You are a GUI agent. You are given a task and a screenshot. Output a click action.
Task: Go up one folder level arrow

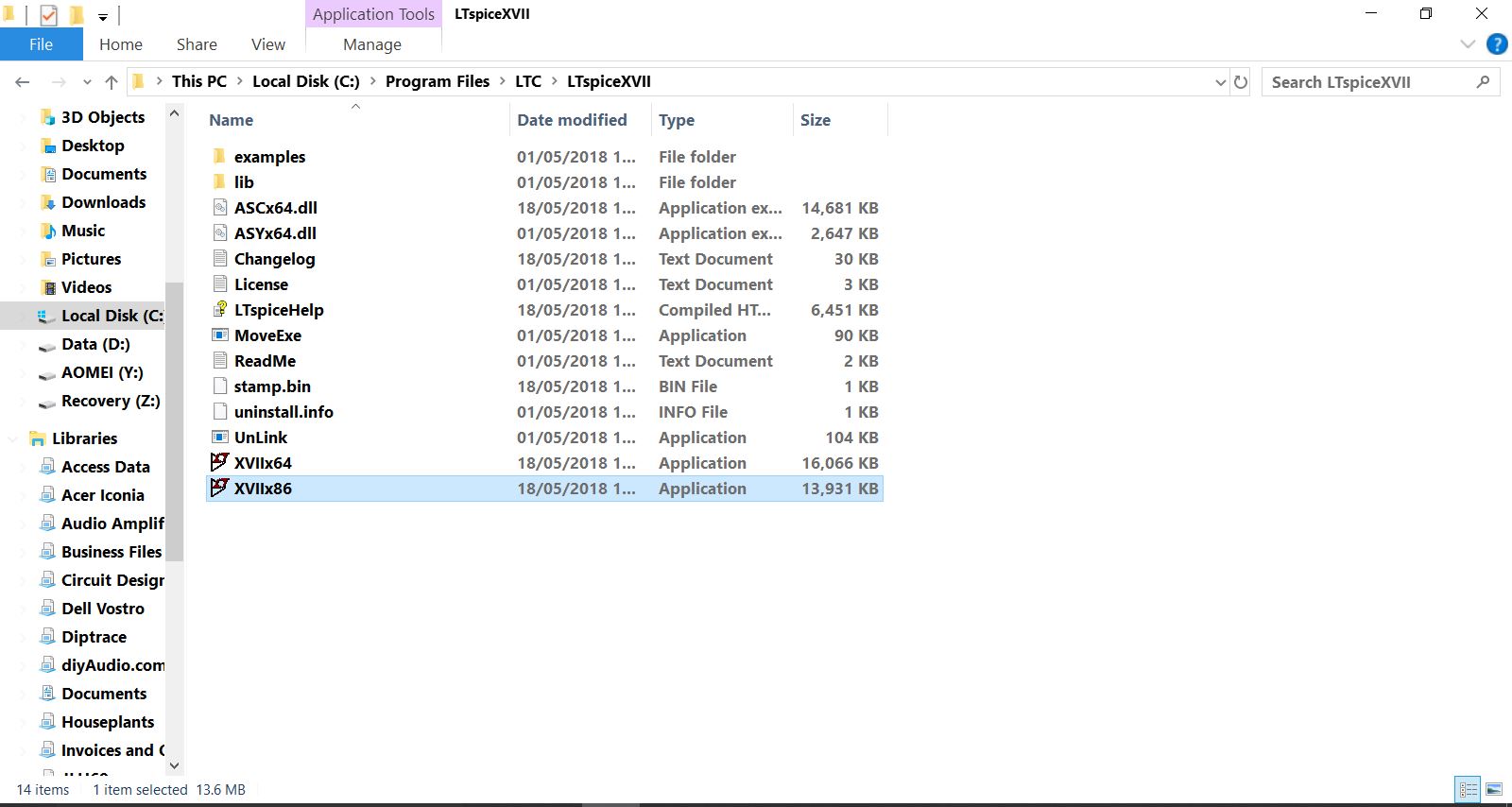click(112, 82)
